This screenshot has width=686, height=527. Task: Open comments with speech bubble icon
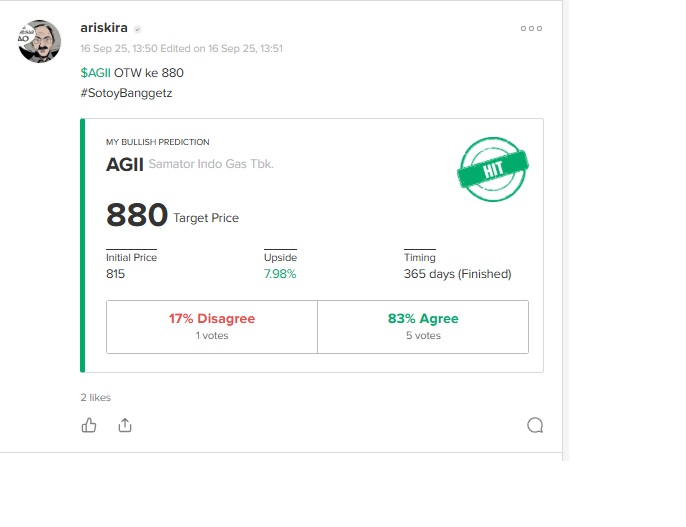pyautogui.click(x=535, y=425)
